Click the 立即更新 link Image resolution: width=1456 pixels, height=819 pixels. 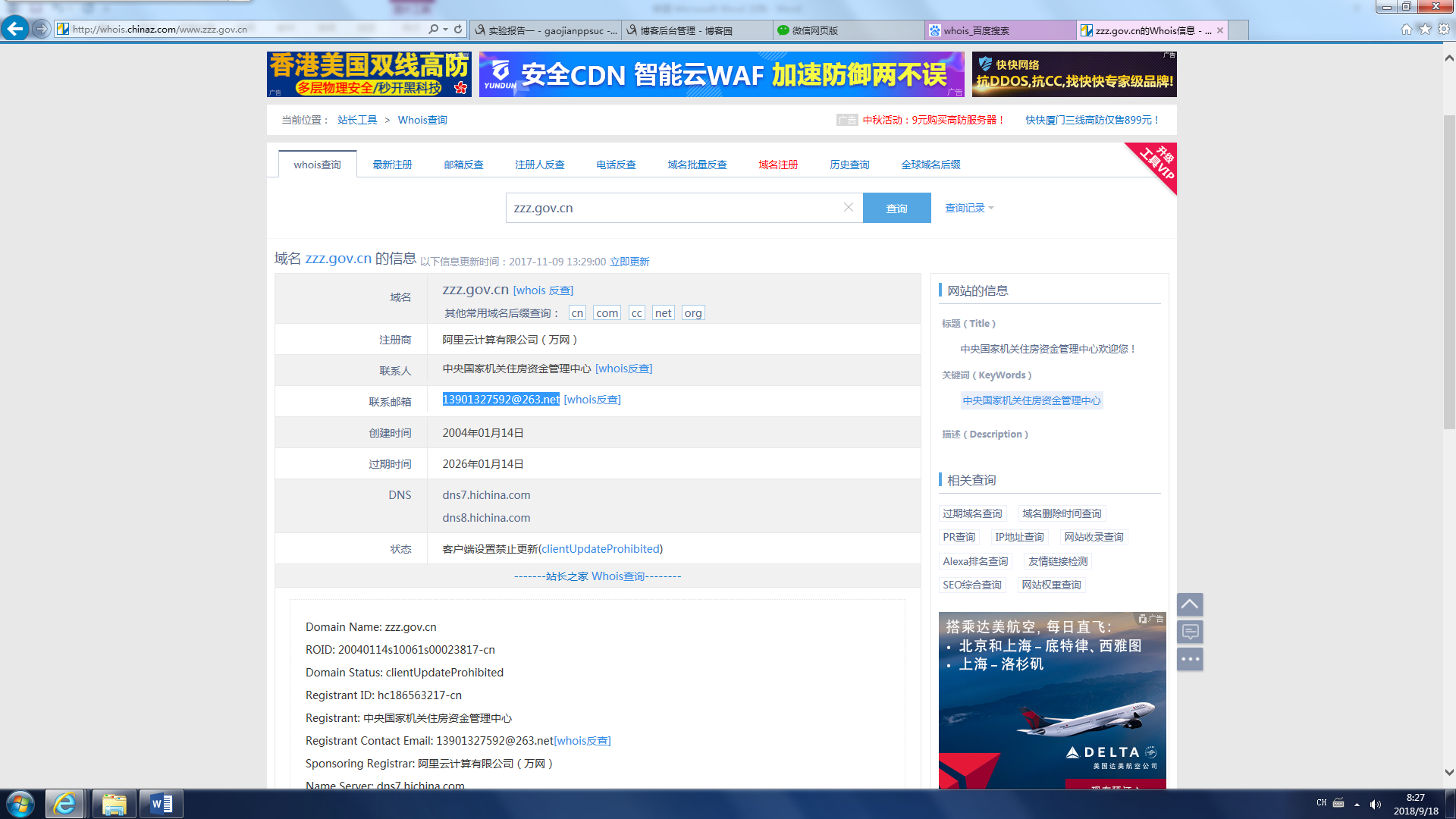point(629,262)
